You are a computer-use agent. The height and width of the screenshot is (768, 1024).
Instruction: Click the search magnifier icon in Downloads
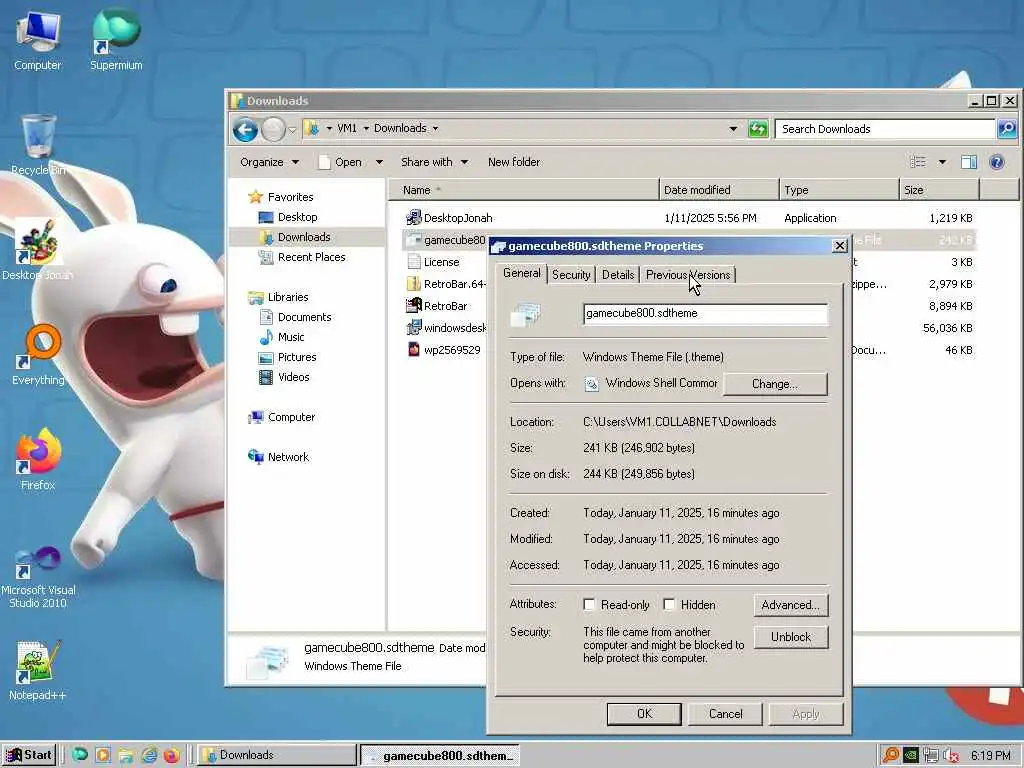[1007, 129]
